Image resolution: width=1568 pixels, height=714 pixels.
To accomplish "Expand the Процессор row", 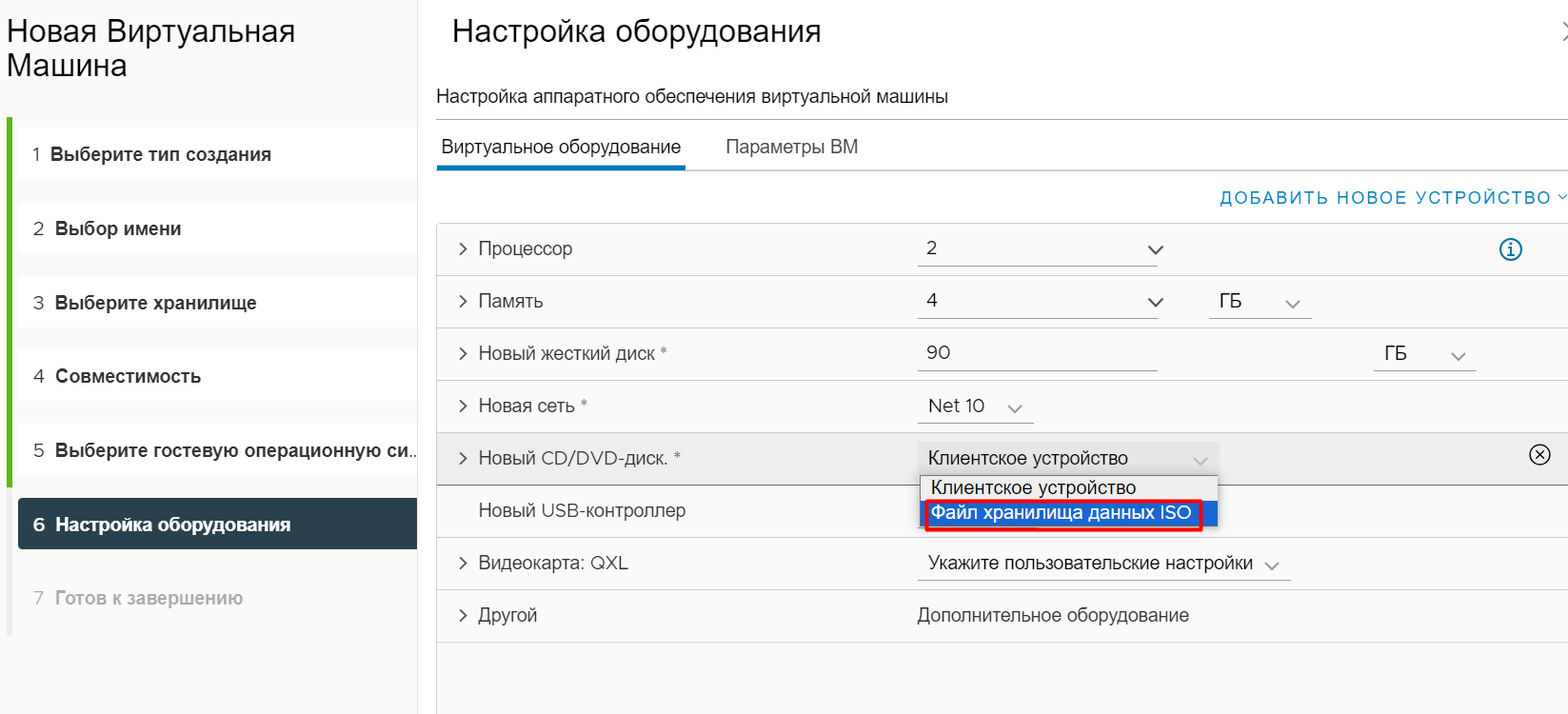I will pyautogui.click(x=463, y=248).
